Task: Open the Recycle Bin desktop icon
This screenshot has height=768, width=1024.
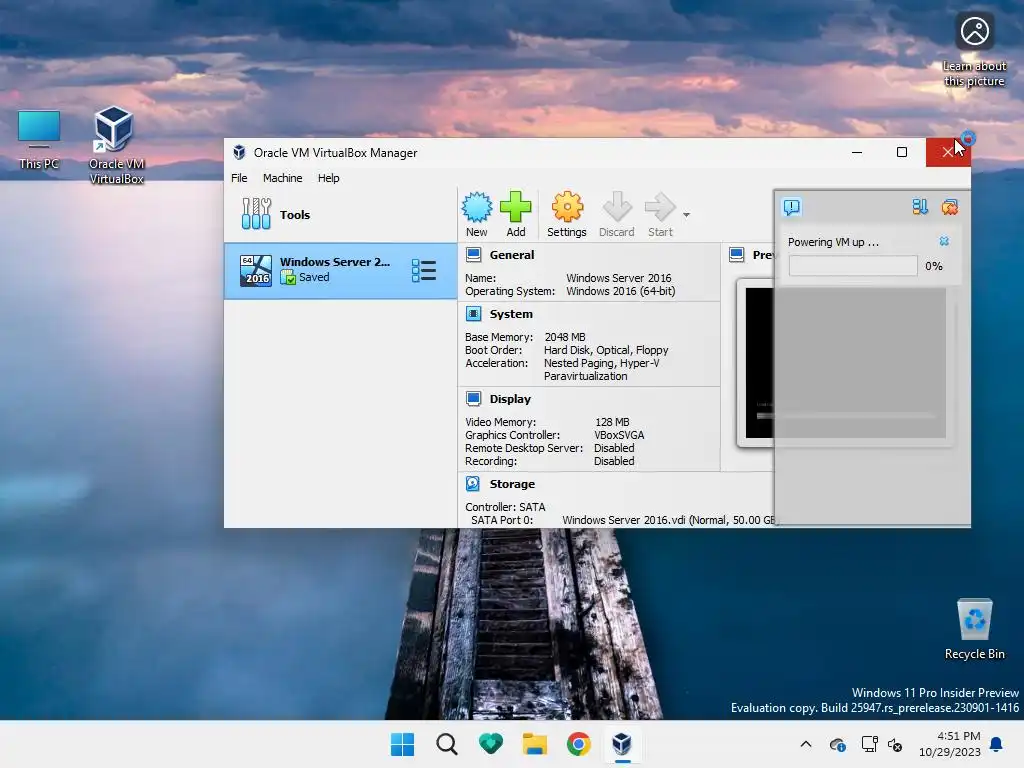Action: coord(974,629)
